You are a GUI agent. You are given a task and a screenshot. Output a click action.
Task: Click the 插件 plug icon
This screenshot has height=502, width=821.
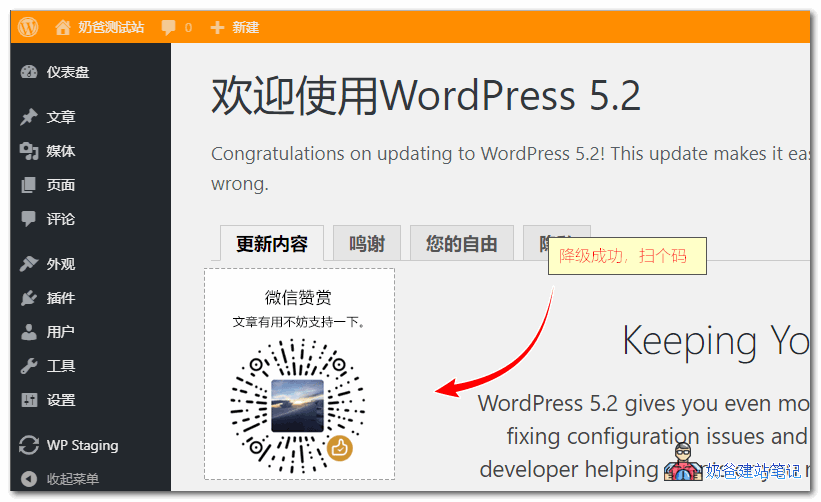29,298
